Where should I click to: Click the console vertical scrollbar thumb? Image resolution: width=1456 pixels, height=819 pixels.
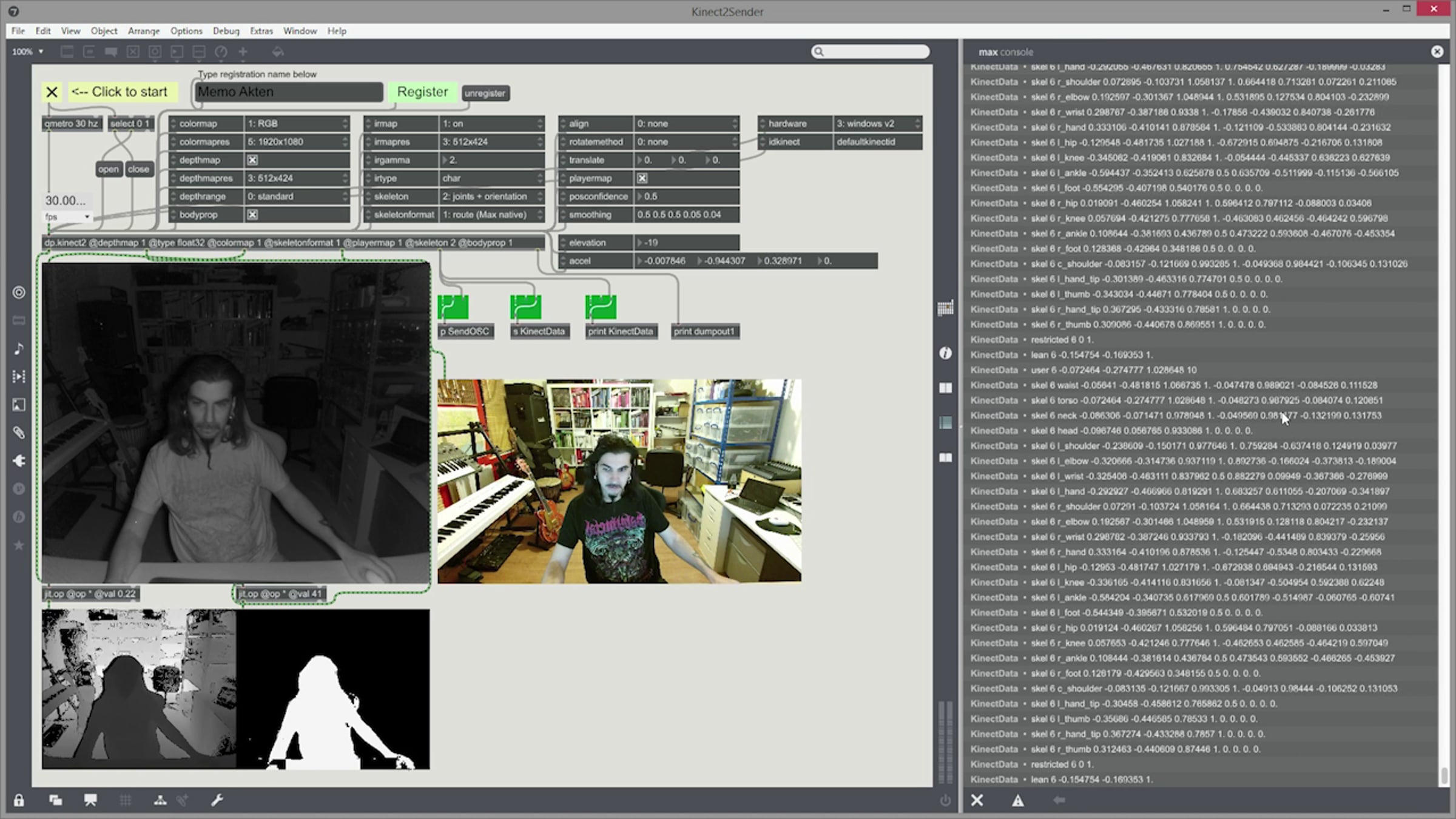point(1444,775)
